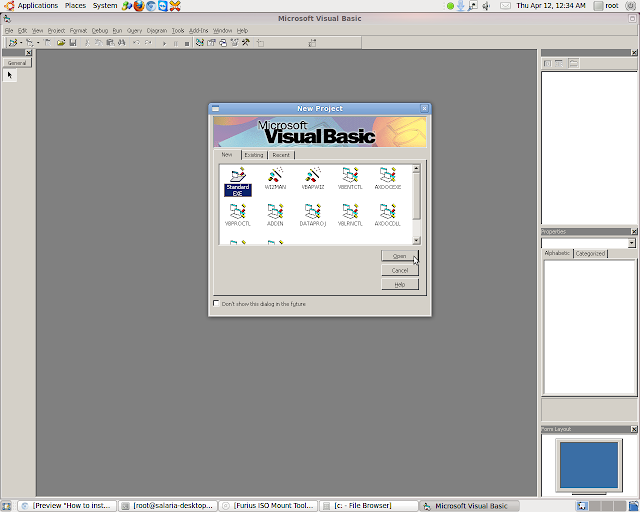Open the Properties object combo box dropdown
640x512 pixels.
click(x=631, y=243)
